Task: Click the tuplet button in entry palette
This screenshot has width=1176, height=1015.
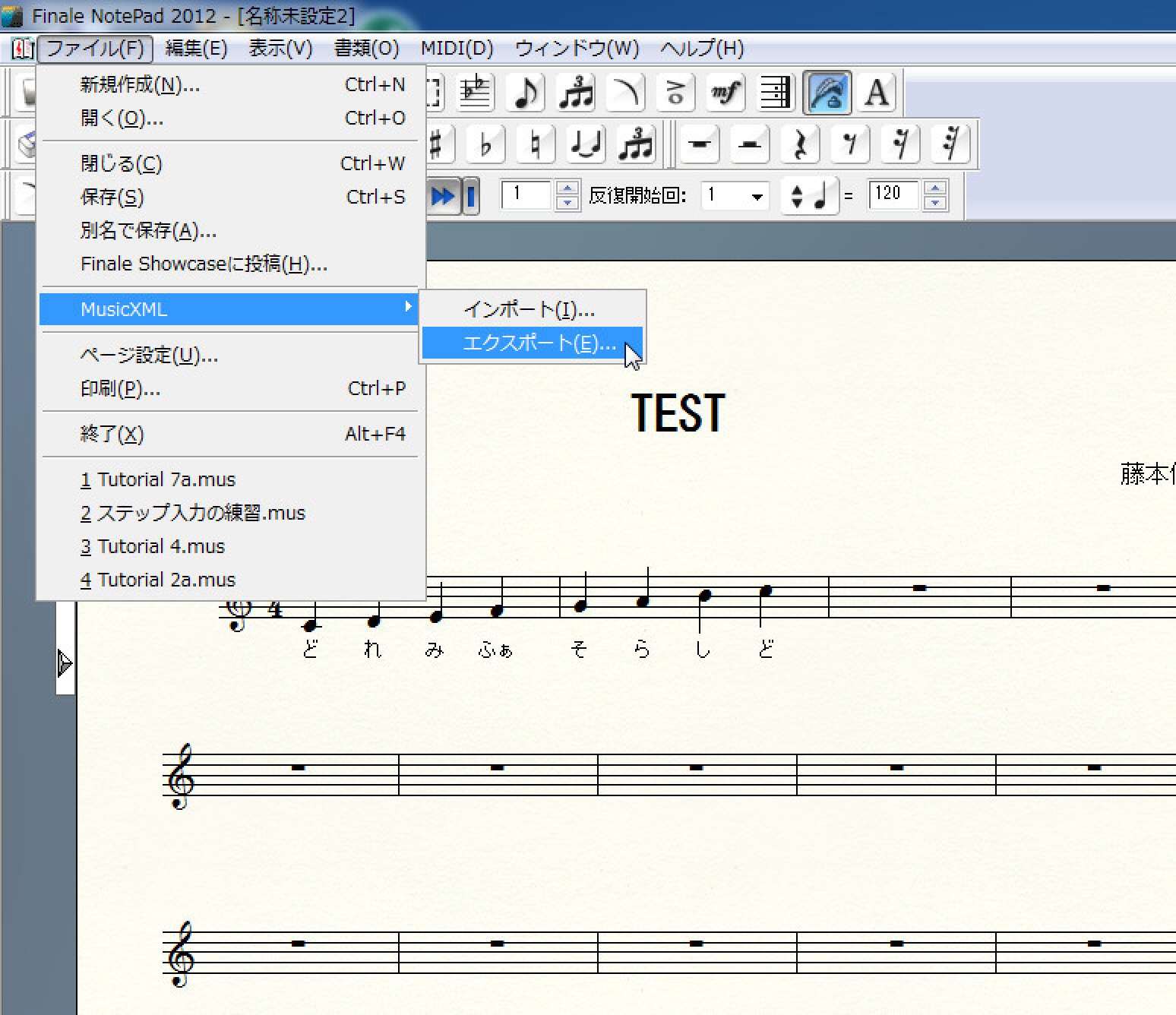Action: pyautogui.click(x=636, y=144)
